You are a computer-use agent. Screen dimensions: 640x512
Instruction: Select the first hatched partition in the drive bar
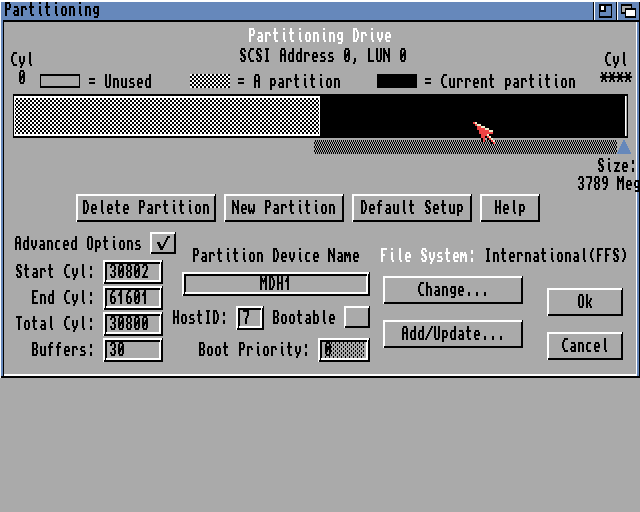tap(167, 116)
